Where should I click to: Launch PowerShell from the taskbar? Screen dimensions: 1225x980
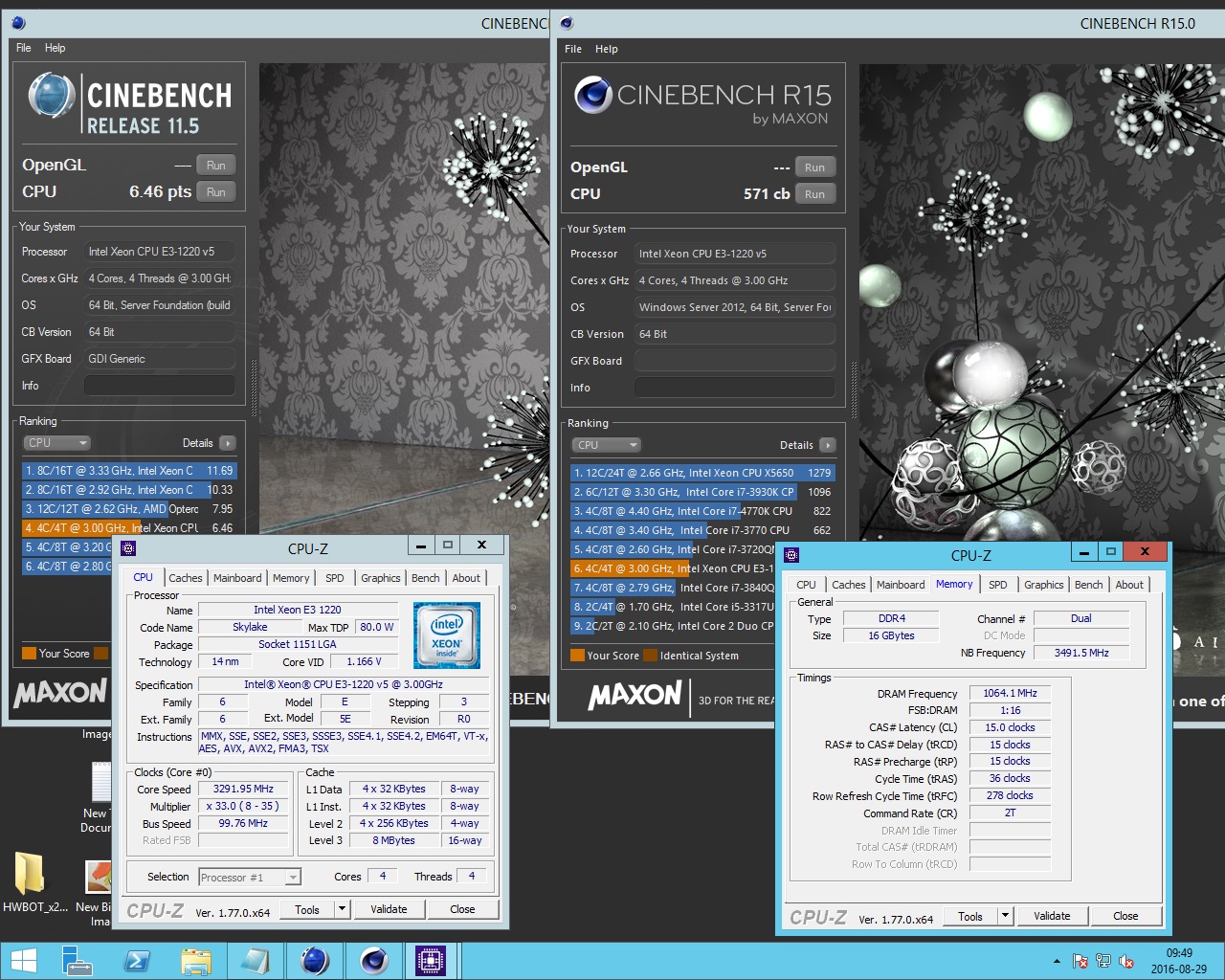(137, 961)
